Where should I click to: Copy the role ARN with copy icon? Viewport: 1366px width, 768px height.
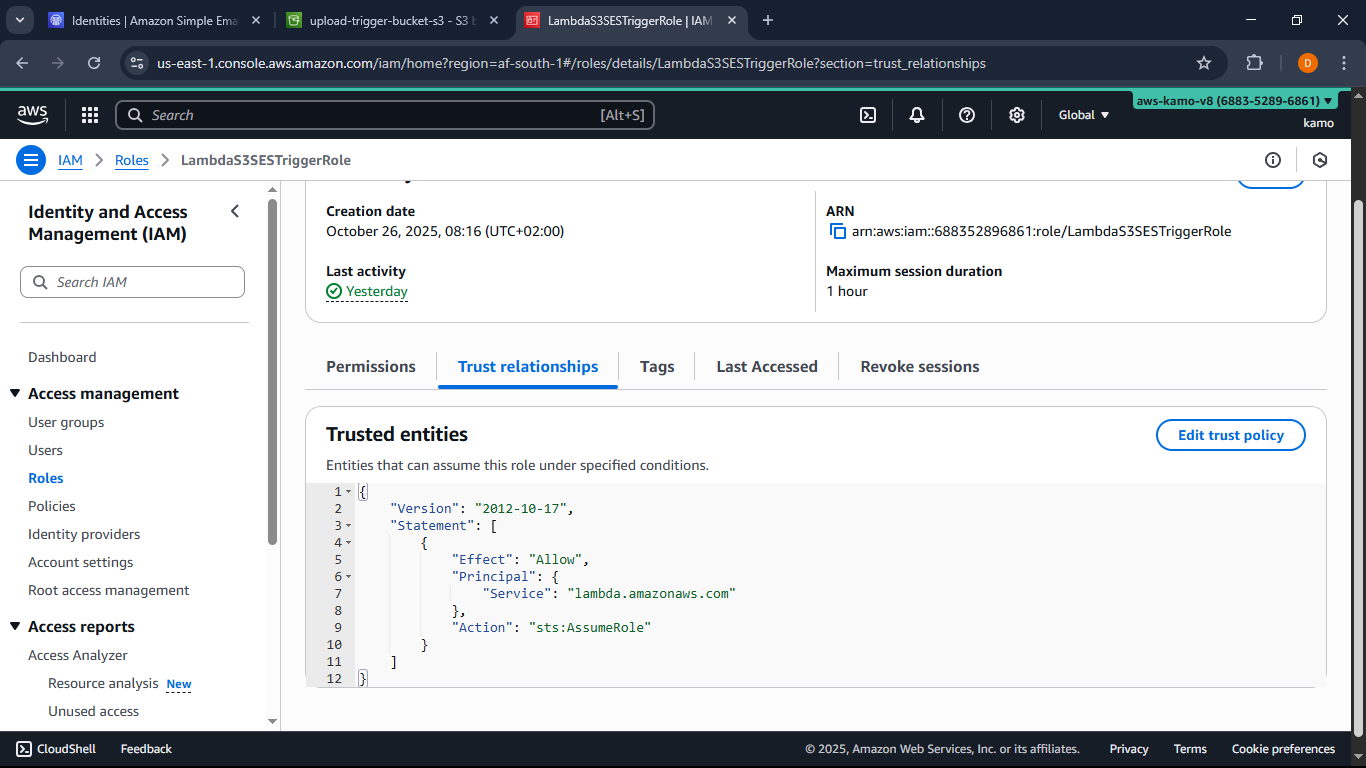click(838, 231)
